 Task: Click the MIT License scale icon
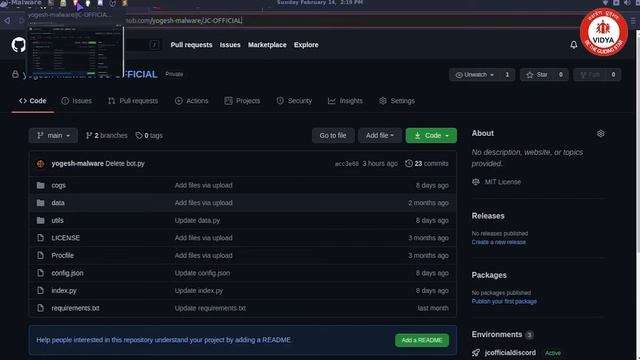point(476,182)
